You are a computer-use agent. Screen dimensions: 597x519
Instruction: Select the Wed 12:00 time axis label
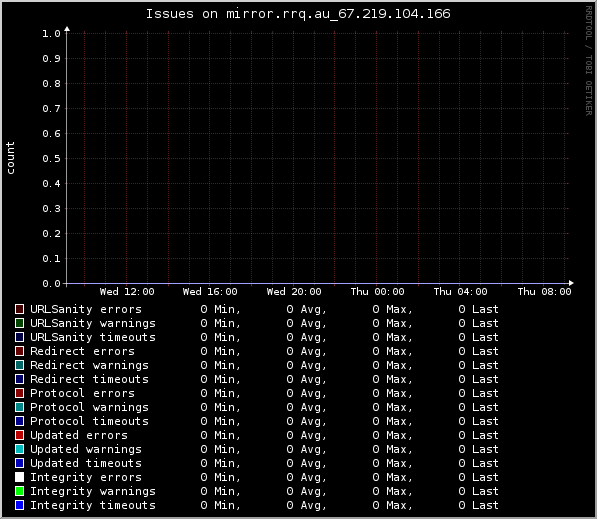127,292
